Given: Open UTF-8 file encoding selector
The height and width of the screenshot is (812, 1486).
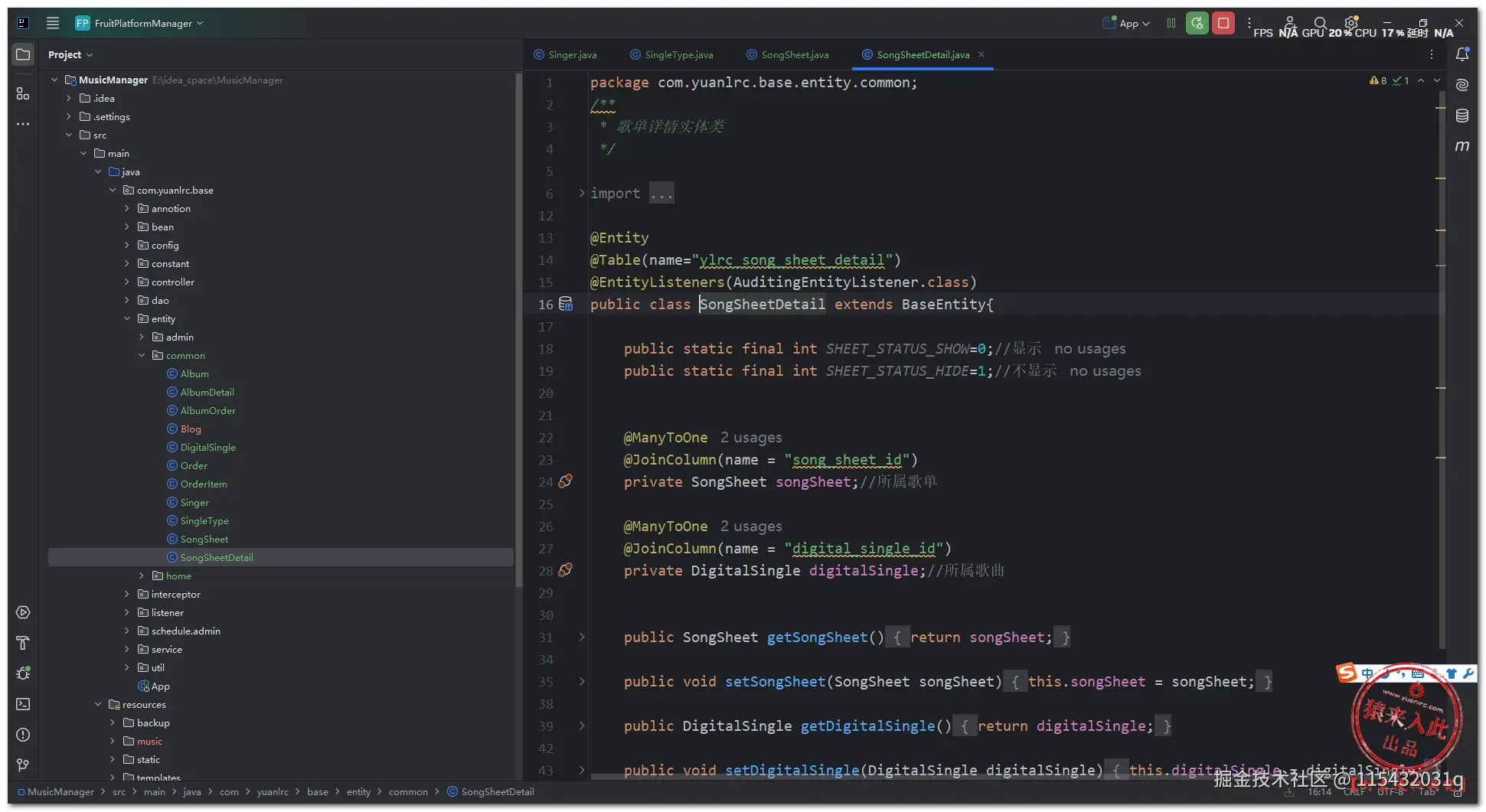Looking at the screenshot, I should coord(1390,792).
